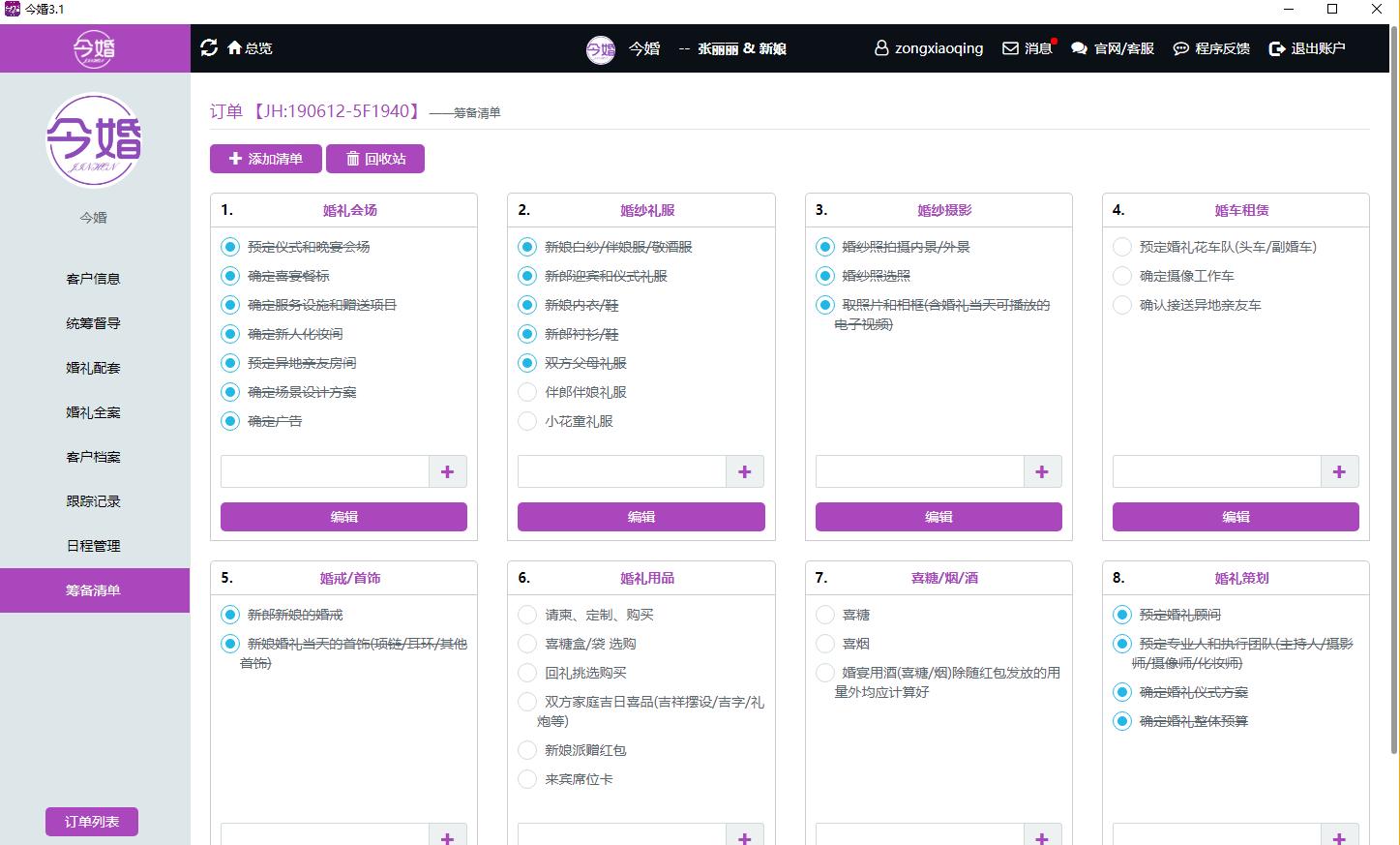Open the 回收站 recycle bin
The width and height of the screenshot is (1400, 845).
pyautogui.click(x=375, y=158)
